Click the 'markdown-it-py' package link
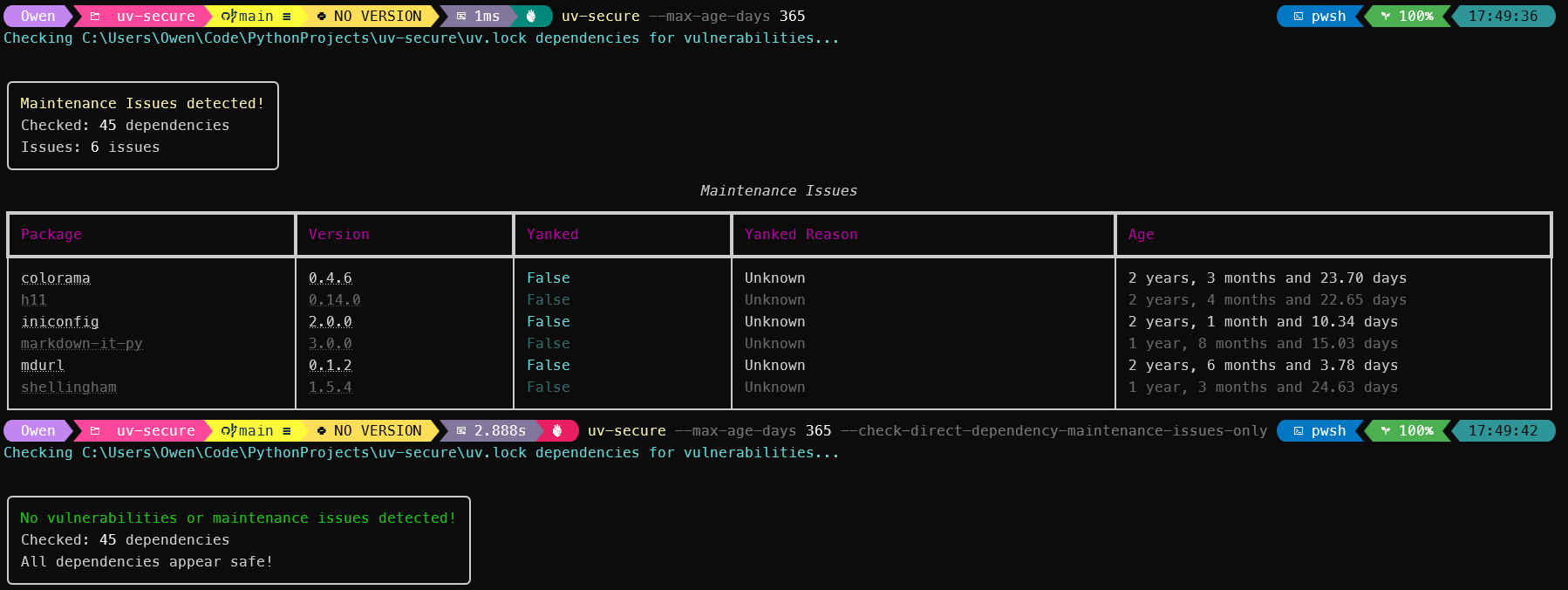The width and height of the screenshot is (1568, 590). [x=82, y=344]
